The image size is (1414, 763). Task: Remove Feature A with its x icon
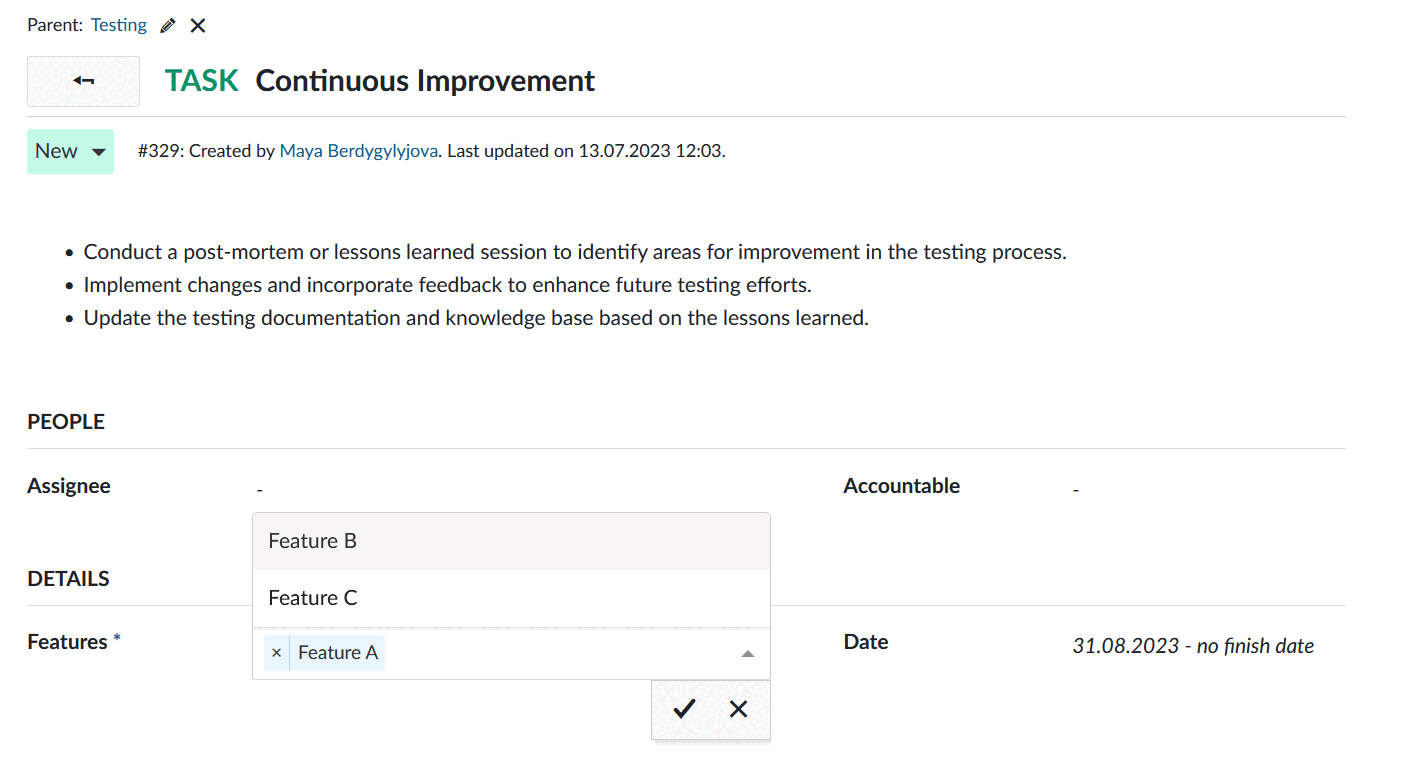[276, 652]
